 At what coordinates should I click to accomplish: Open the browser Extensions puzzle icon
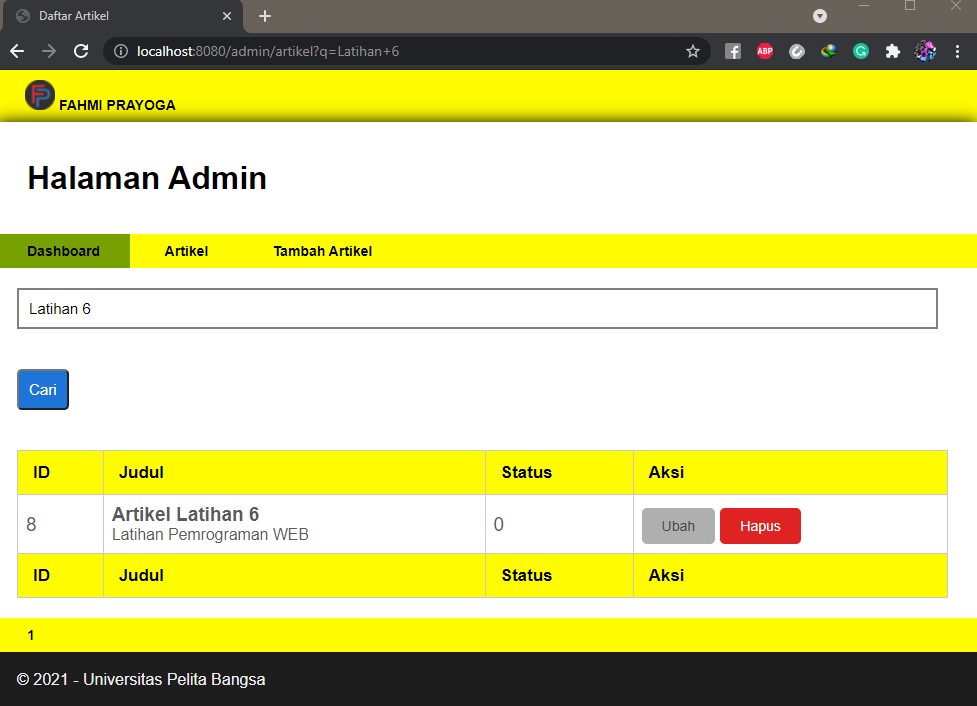[x=893, y=50]
